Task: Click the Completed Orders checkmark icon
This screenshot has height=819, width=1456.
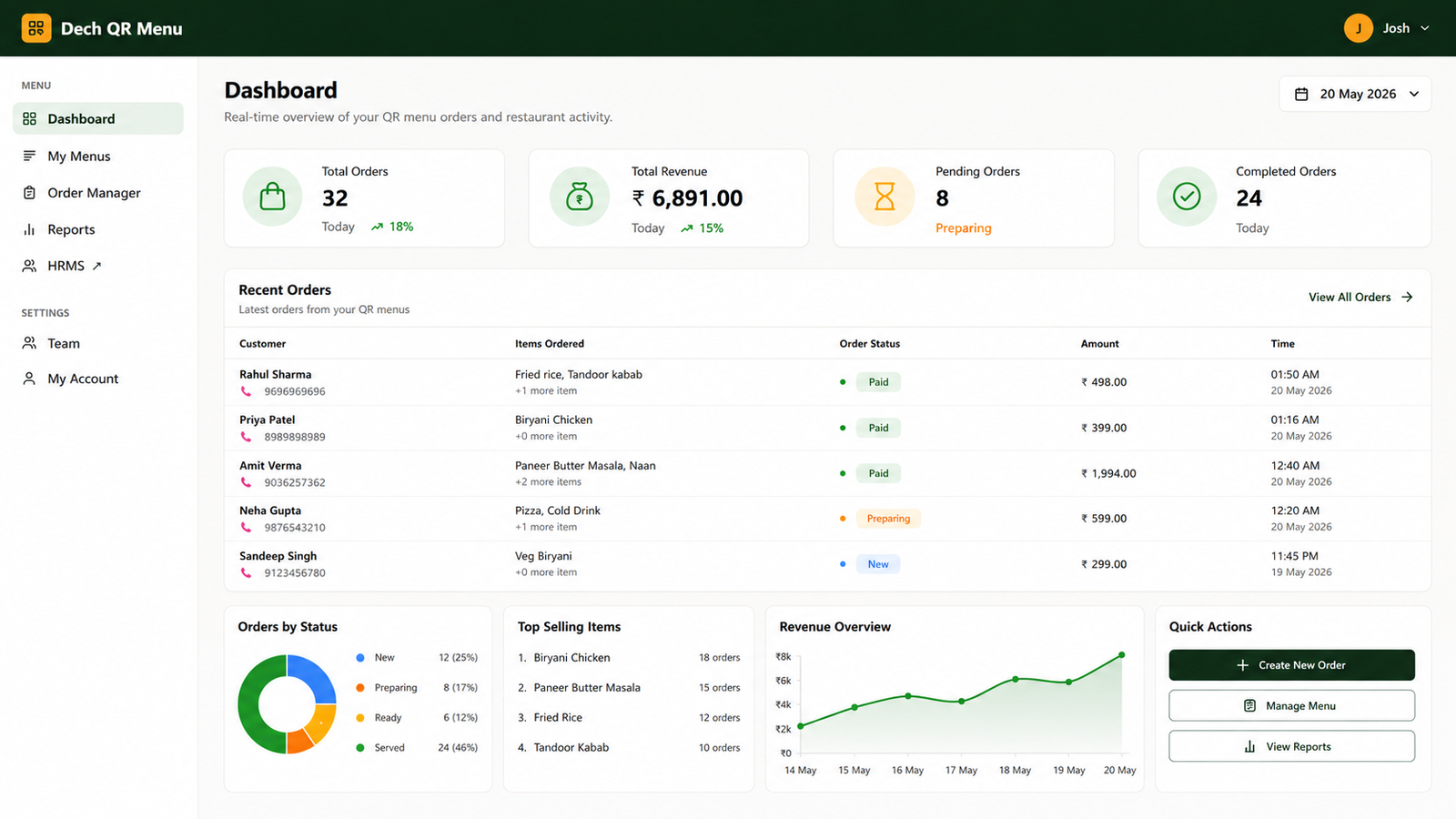Action: [1187, 197]
